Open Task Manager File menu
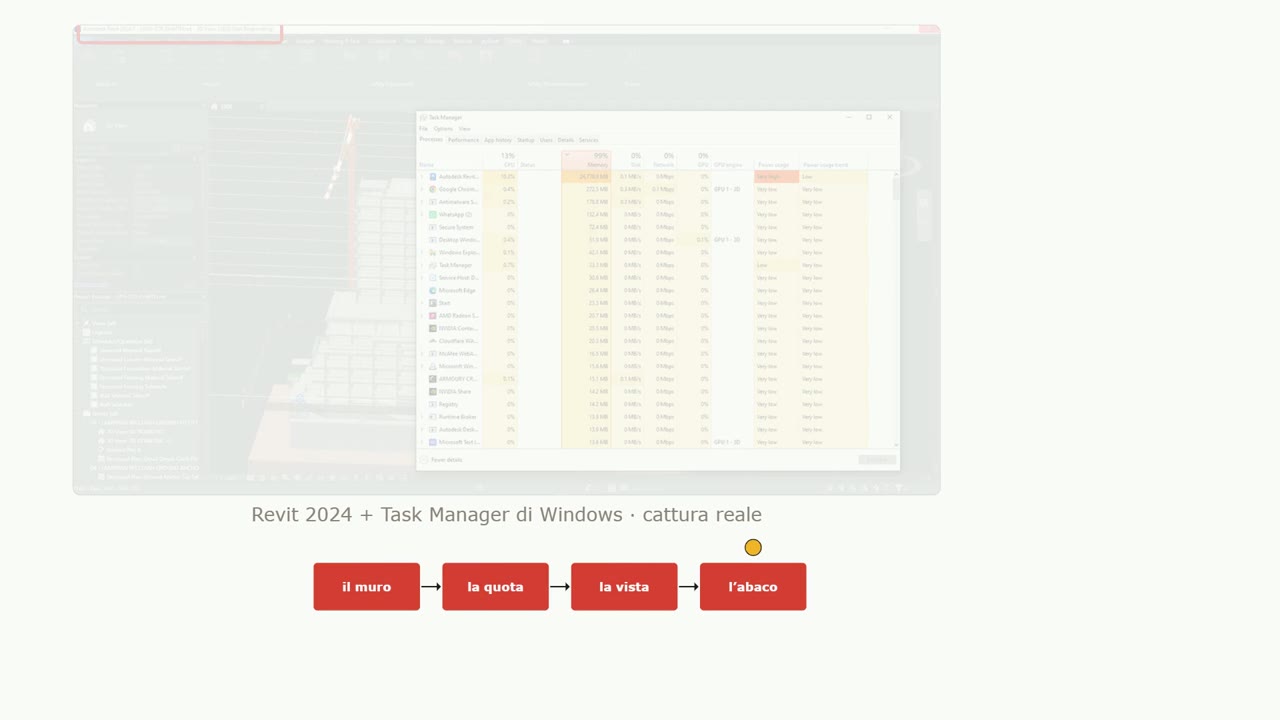Screen dimensions: 1280x720 423,129
